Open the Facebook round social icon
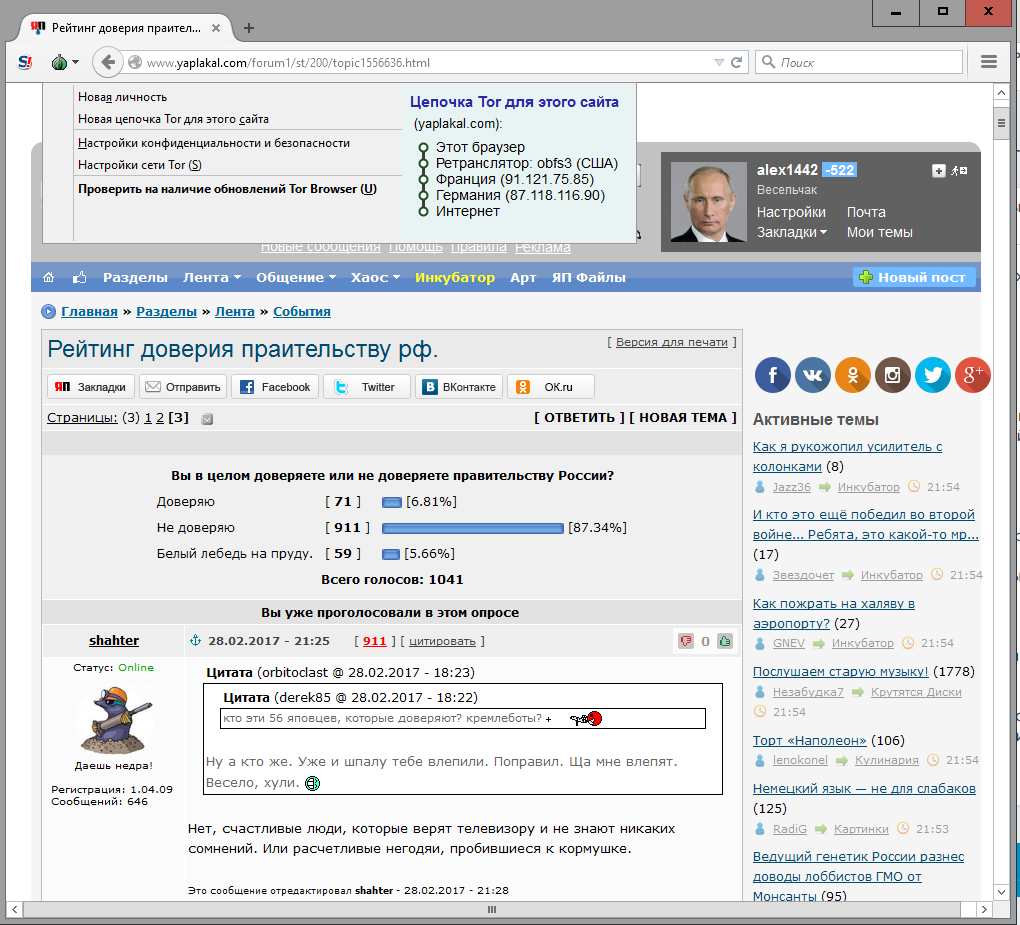 pyautogui.click(x=773, y=375)
